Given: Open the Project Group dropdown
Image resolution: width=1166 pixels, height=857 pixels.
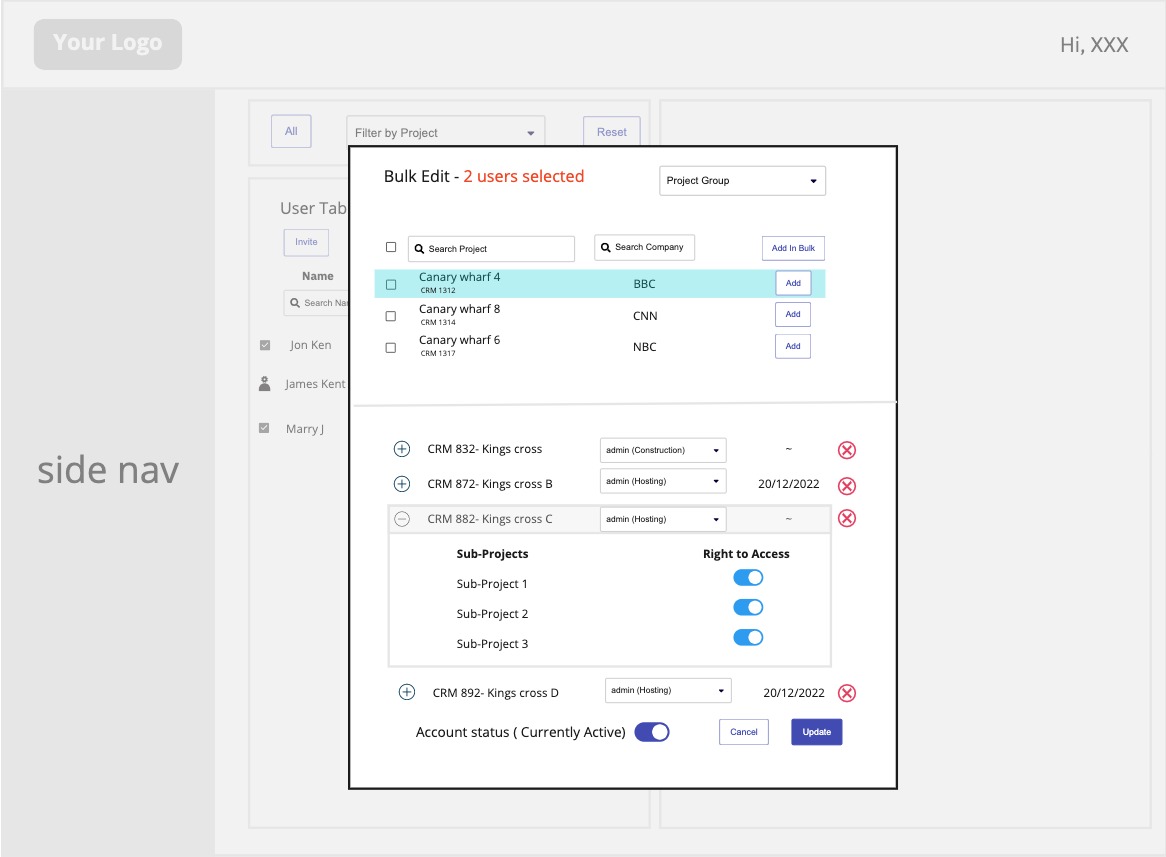Looking at the screenshot, I should [x=742, y=181].
